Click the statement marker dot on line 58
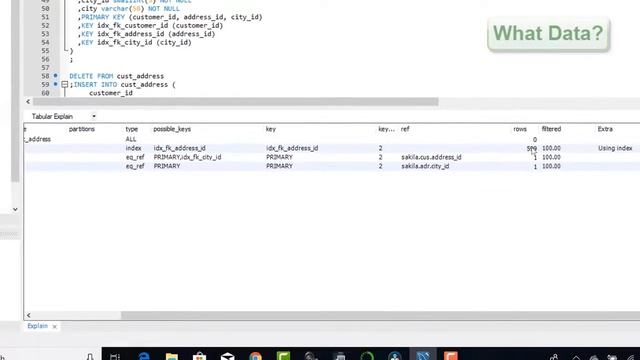640x360 pixels. [56, 76]
